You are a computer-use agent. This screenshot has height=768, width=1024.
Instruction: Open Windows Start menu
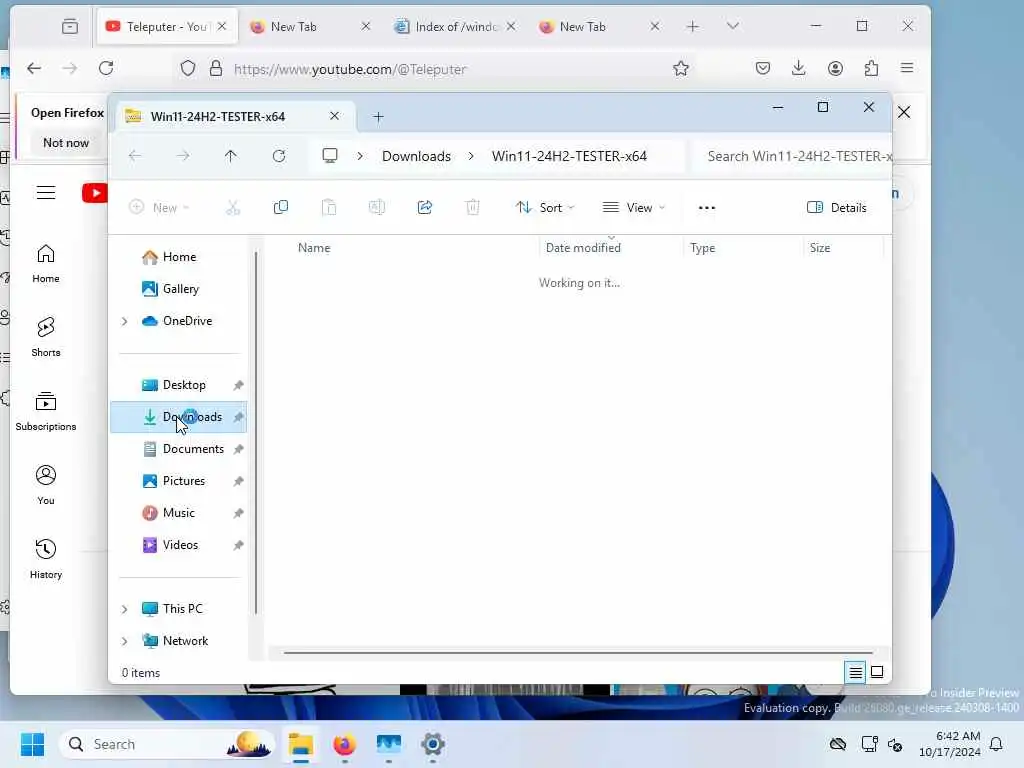pyautogui.click(x=33, y=744)
